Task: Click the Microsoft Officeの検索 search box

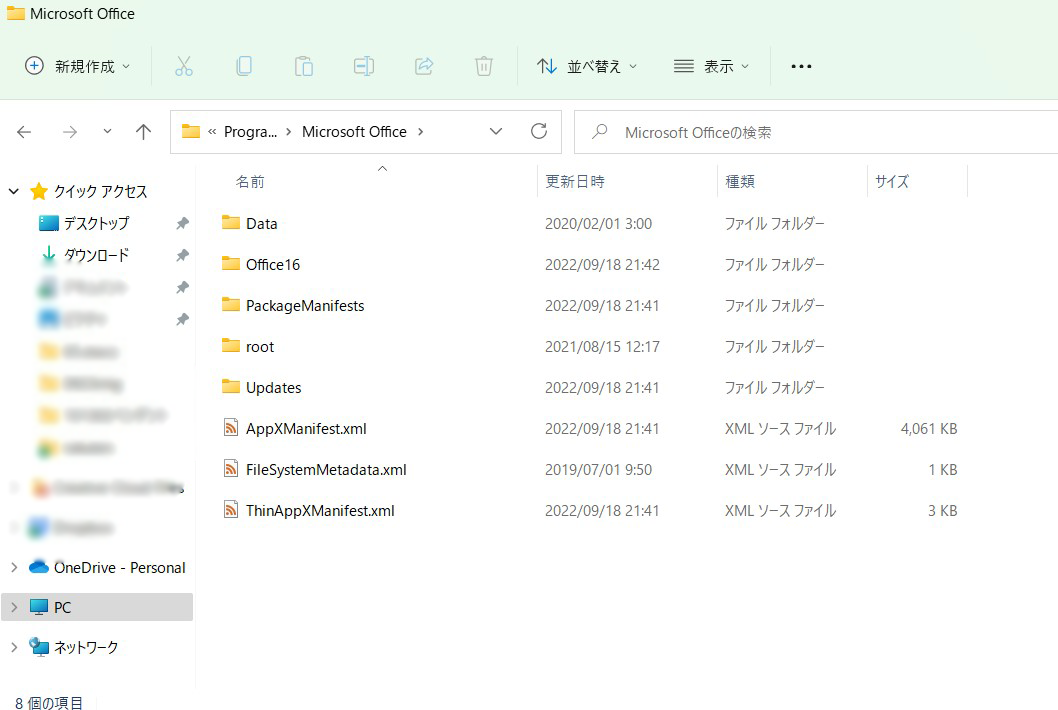Action: (816, 132)
